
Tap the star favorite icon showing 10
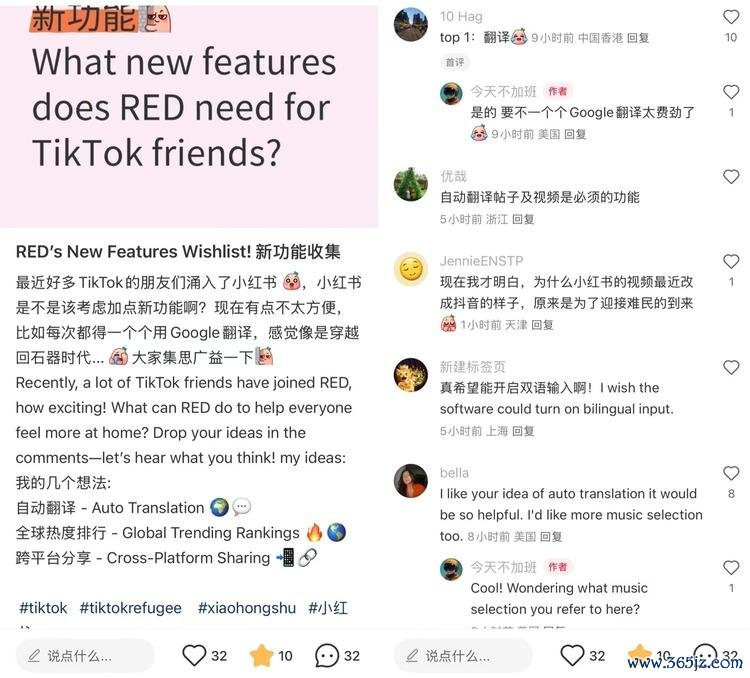click(261, 655)
